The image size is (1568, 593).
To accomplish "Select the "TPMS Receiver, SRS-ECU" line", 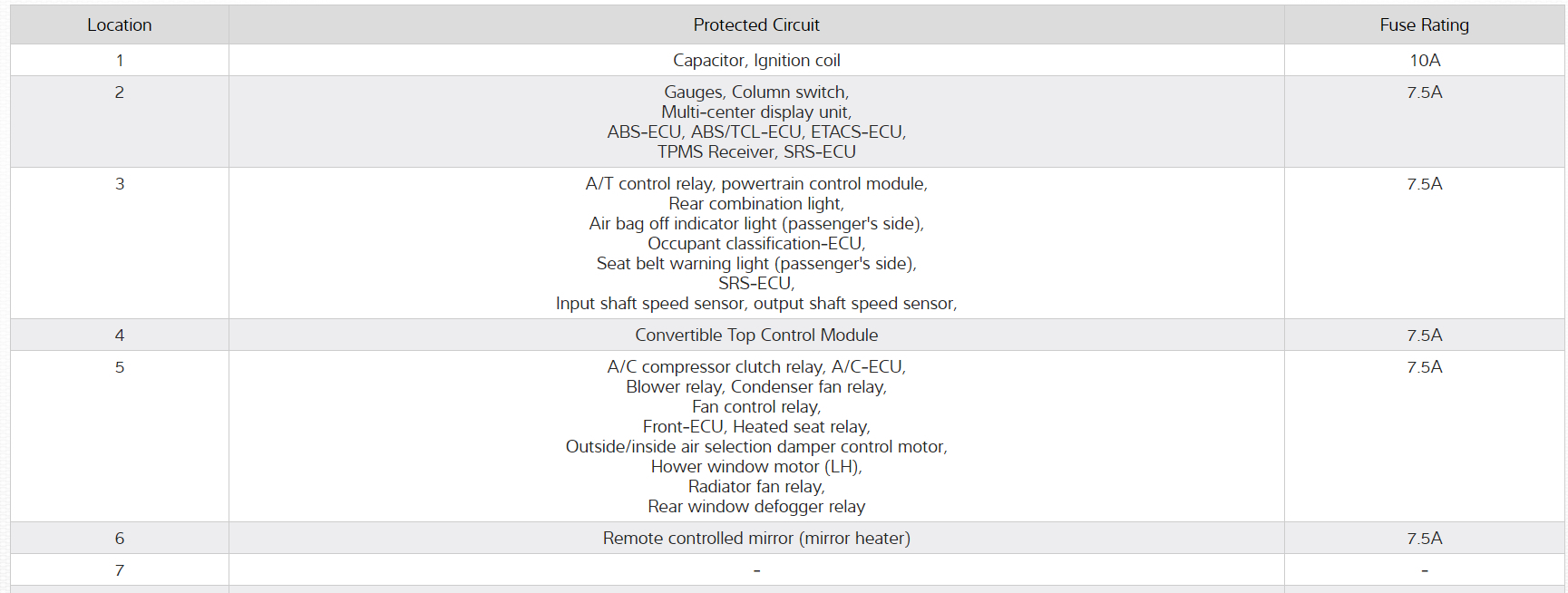I will click(x=756, y=152).
